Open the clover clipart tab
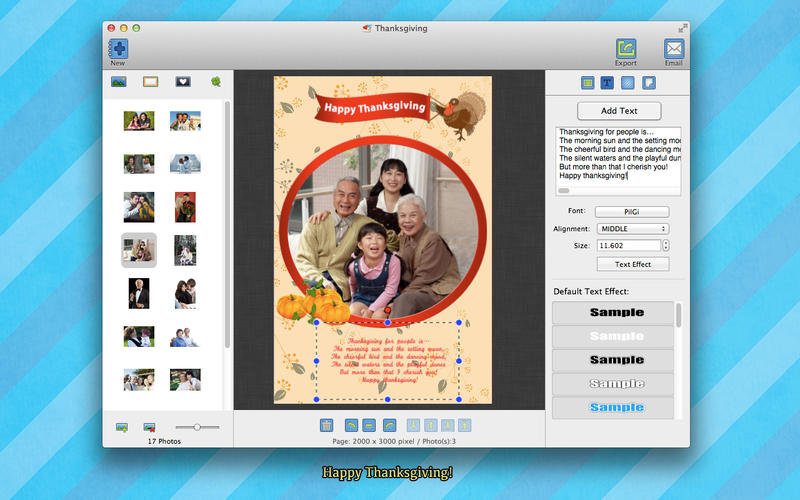Viewport: 800px width, 500px height. click(x=215, y=82)
